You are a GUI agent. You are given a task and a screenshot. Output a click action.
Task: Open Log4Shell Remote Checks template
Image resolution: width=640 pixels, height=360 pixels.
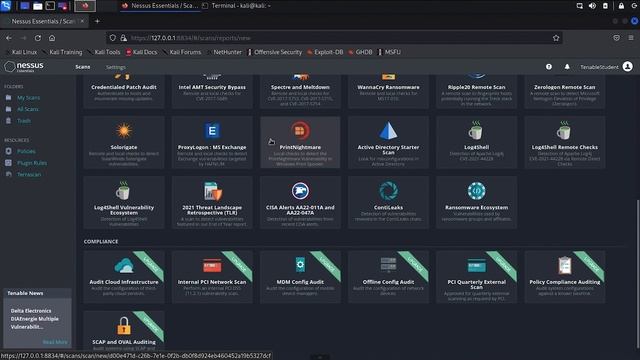(x=564, y=142)
